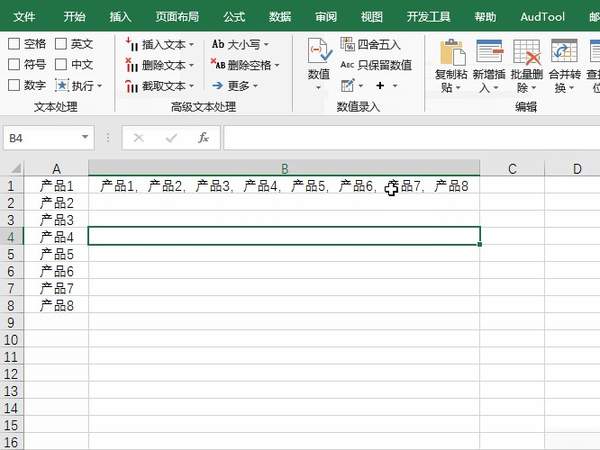Click the 只保留数值 button
600x450 pixels.
pos(376,65)
